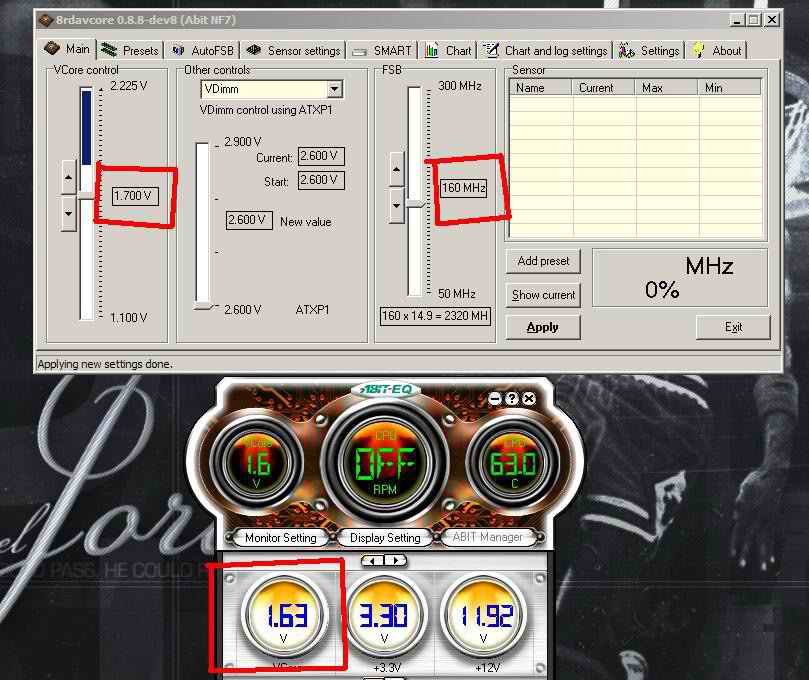809x680 pixels.
Task: Switch to the Chart tab
Action: pos(448,51)
